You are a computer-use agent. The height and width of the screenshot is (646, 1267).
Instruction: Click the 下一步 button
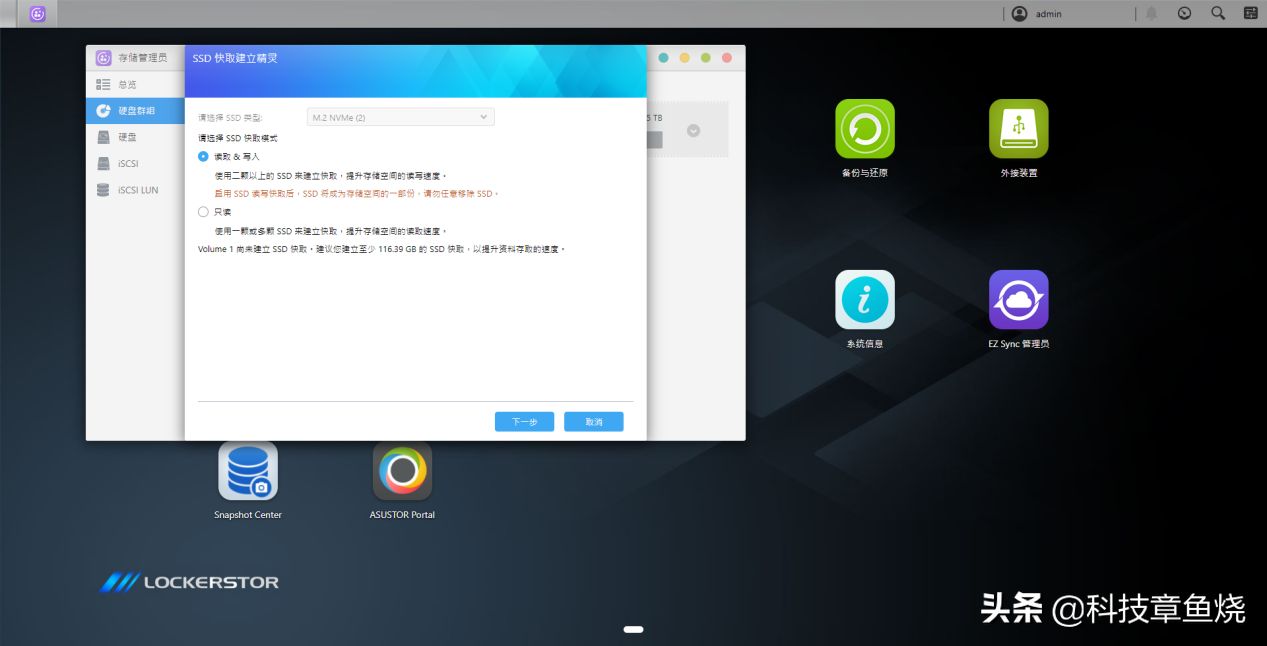(x=524, y=422)
